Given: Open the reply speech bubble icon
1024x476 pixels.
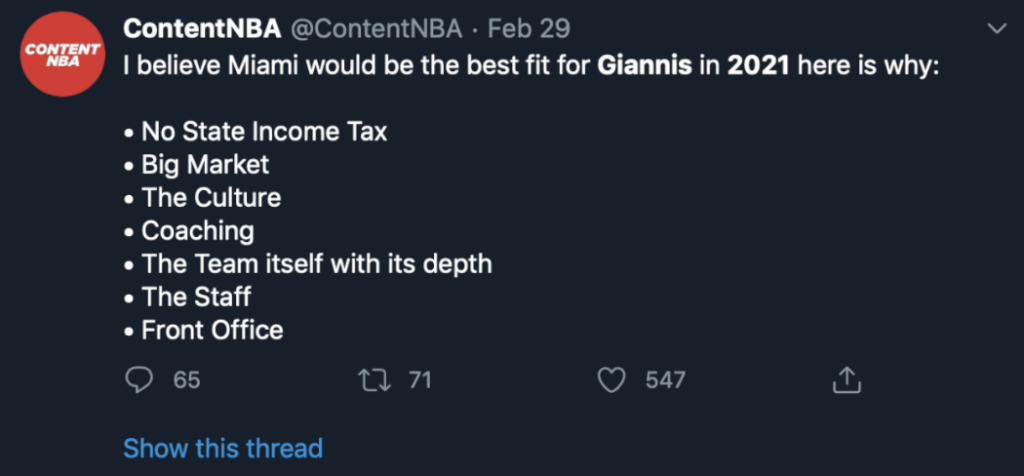Looking at the screenshot, I should [138, 380].
